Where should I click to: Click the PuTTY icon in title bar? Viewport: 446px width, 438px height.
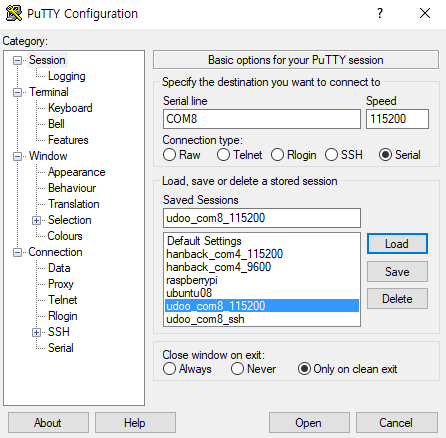click(x=14, y=14)
